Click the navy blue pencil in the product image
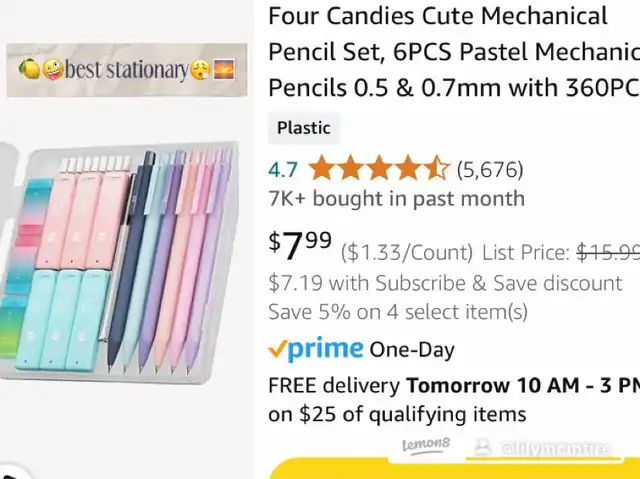640x479 pixels. [130, 261]
